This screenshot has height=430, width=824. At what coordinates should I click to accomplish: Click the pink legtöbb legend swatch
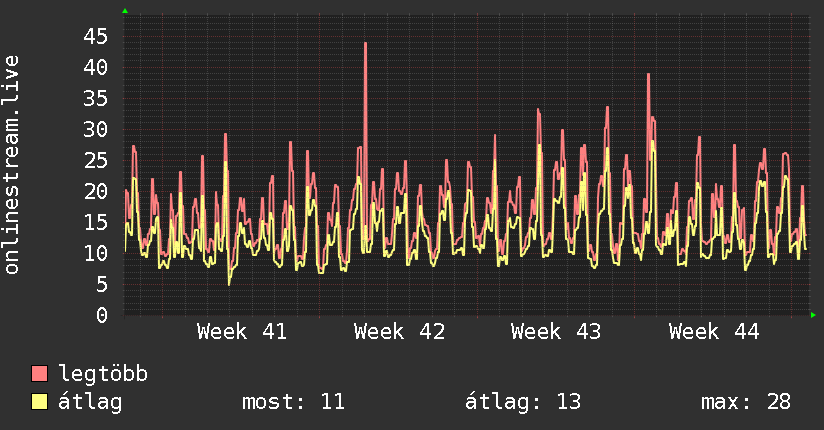pos(39,374)
